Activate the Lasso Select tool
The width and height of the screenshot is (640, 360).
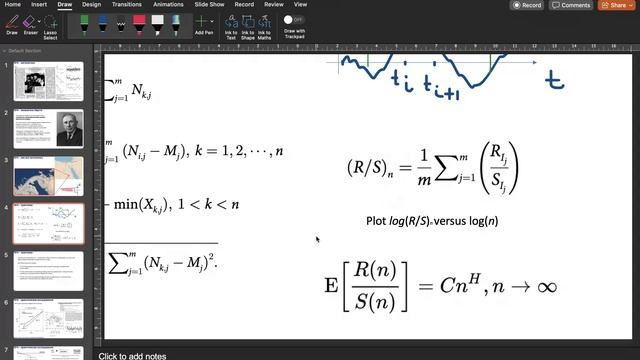50,27
